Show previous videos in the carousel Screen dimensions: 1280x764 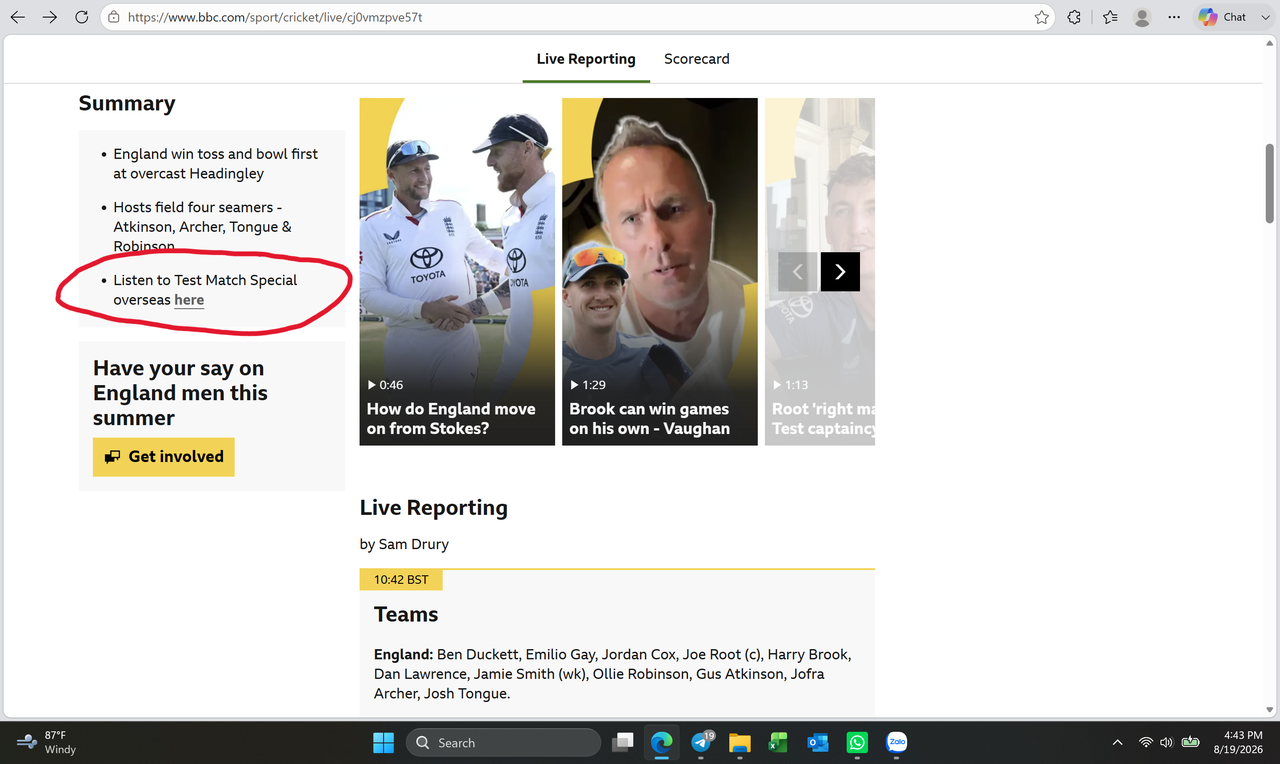(797, 272)
